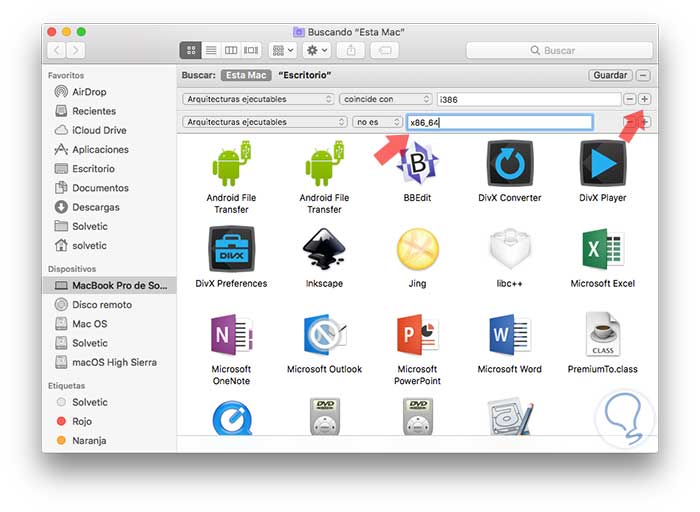The image size is (700, 512).
Task: Click the i386 criteria text field
Action: point(529,99)
